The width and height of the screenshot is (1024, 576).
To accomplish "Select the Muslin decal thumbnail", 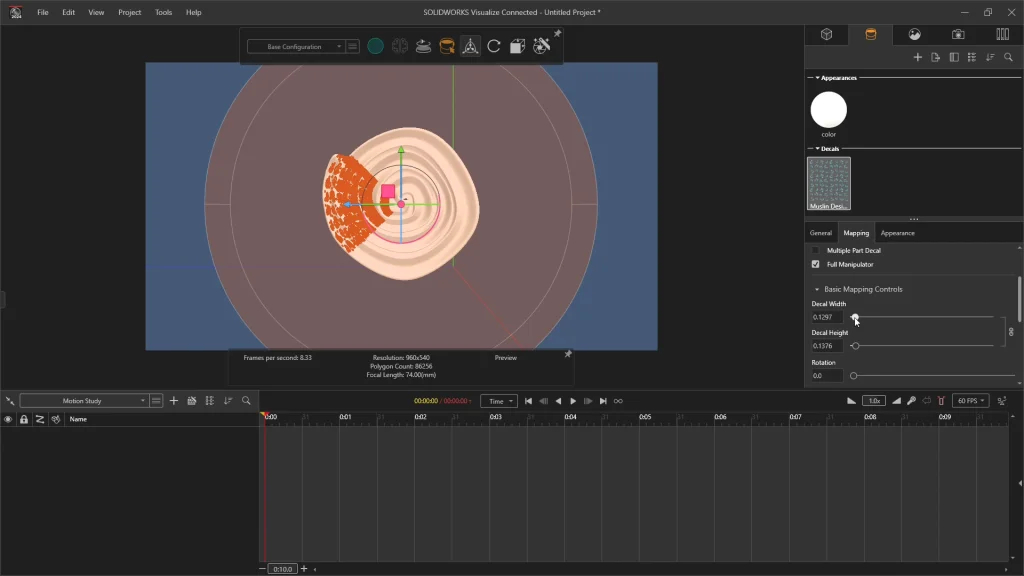I will (829, 182).
